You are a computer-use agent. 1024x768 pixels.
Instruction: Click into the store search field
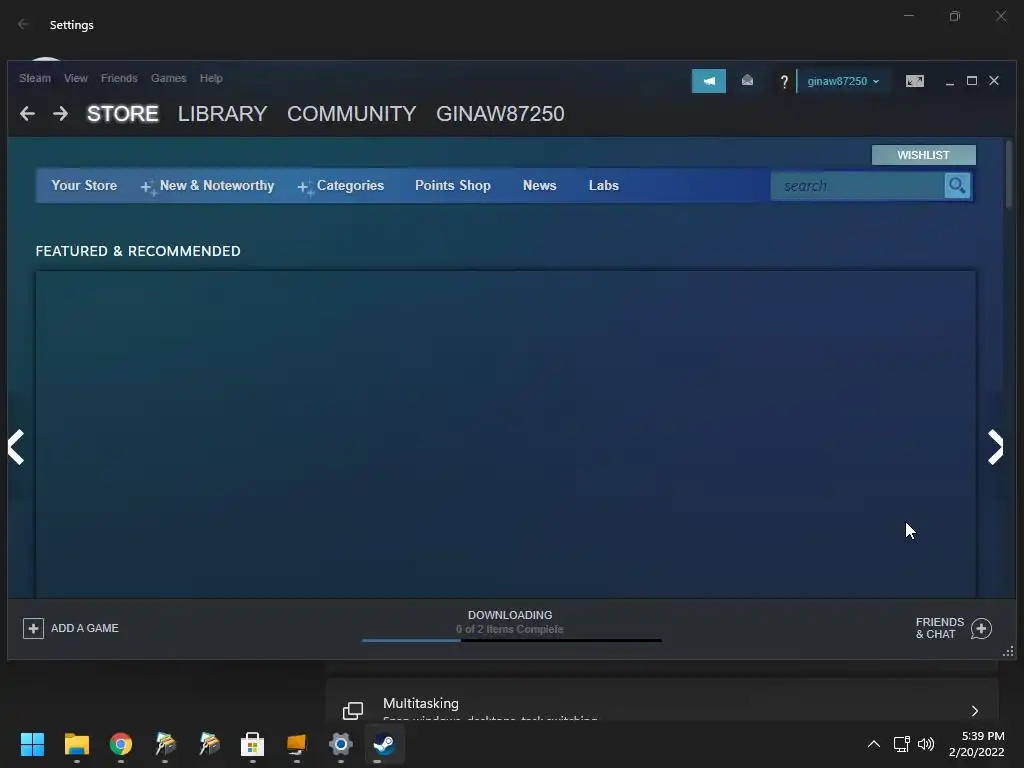[x=857, y=185]
